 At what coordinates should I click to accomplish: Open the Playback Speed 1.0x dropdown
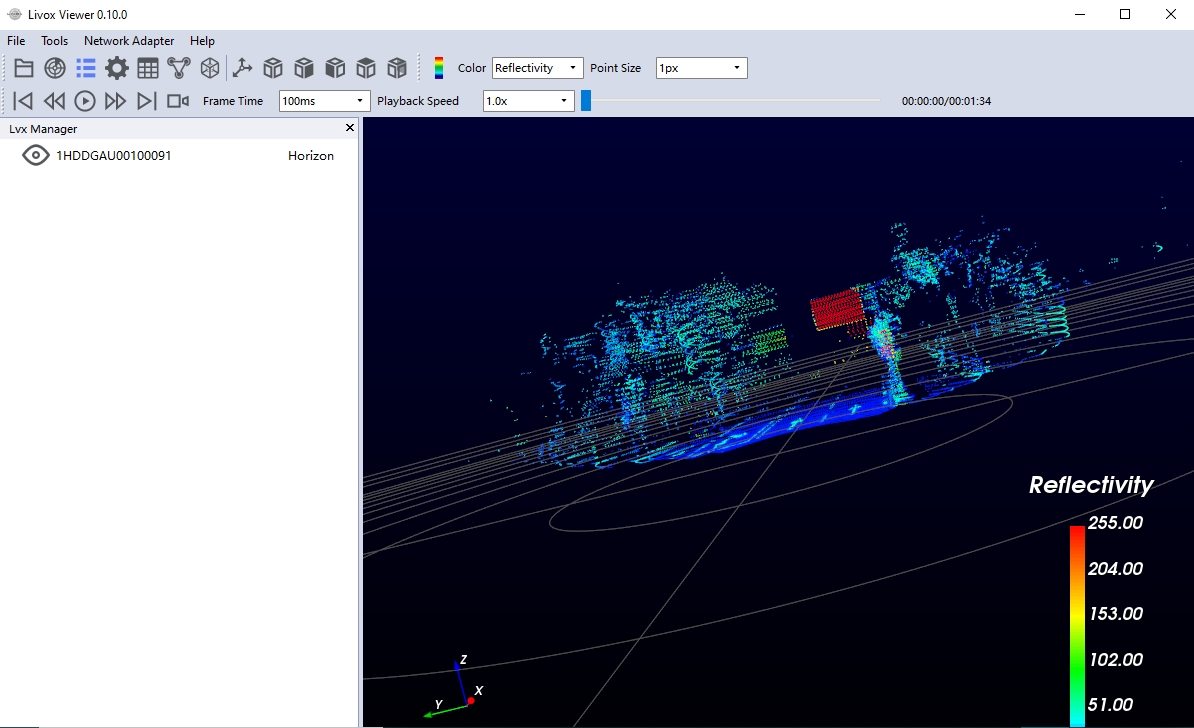tap(528, 101)
